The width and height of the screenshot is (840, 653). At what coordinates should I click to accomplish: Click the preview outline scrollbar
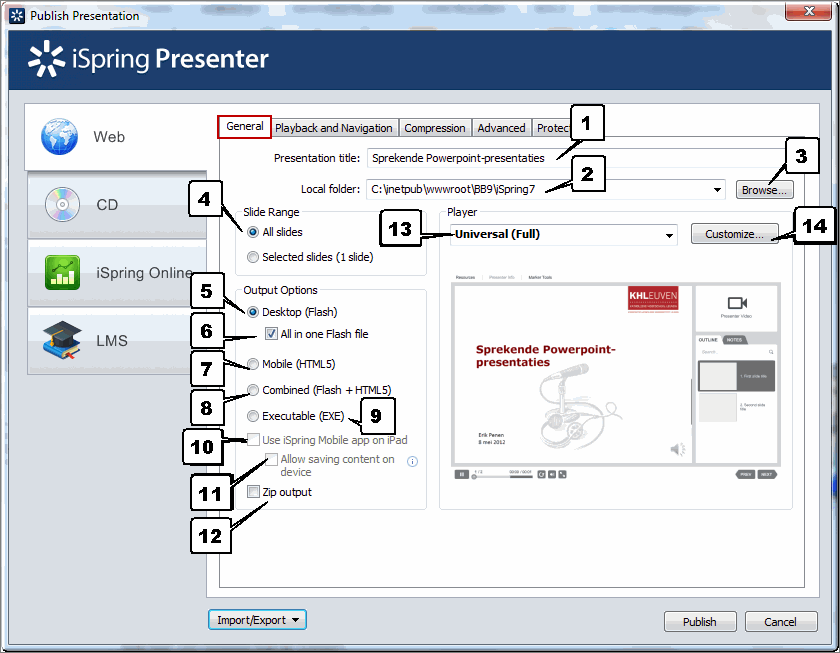coord(692,402)
